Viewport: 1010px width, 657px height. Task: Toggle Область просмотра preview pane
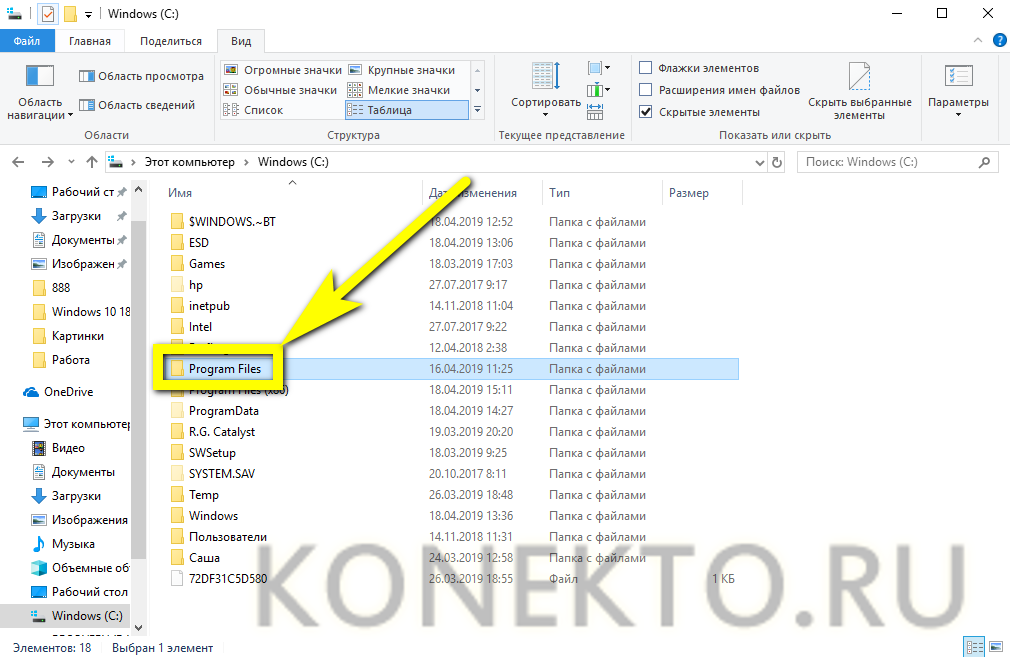point(141,76)
